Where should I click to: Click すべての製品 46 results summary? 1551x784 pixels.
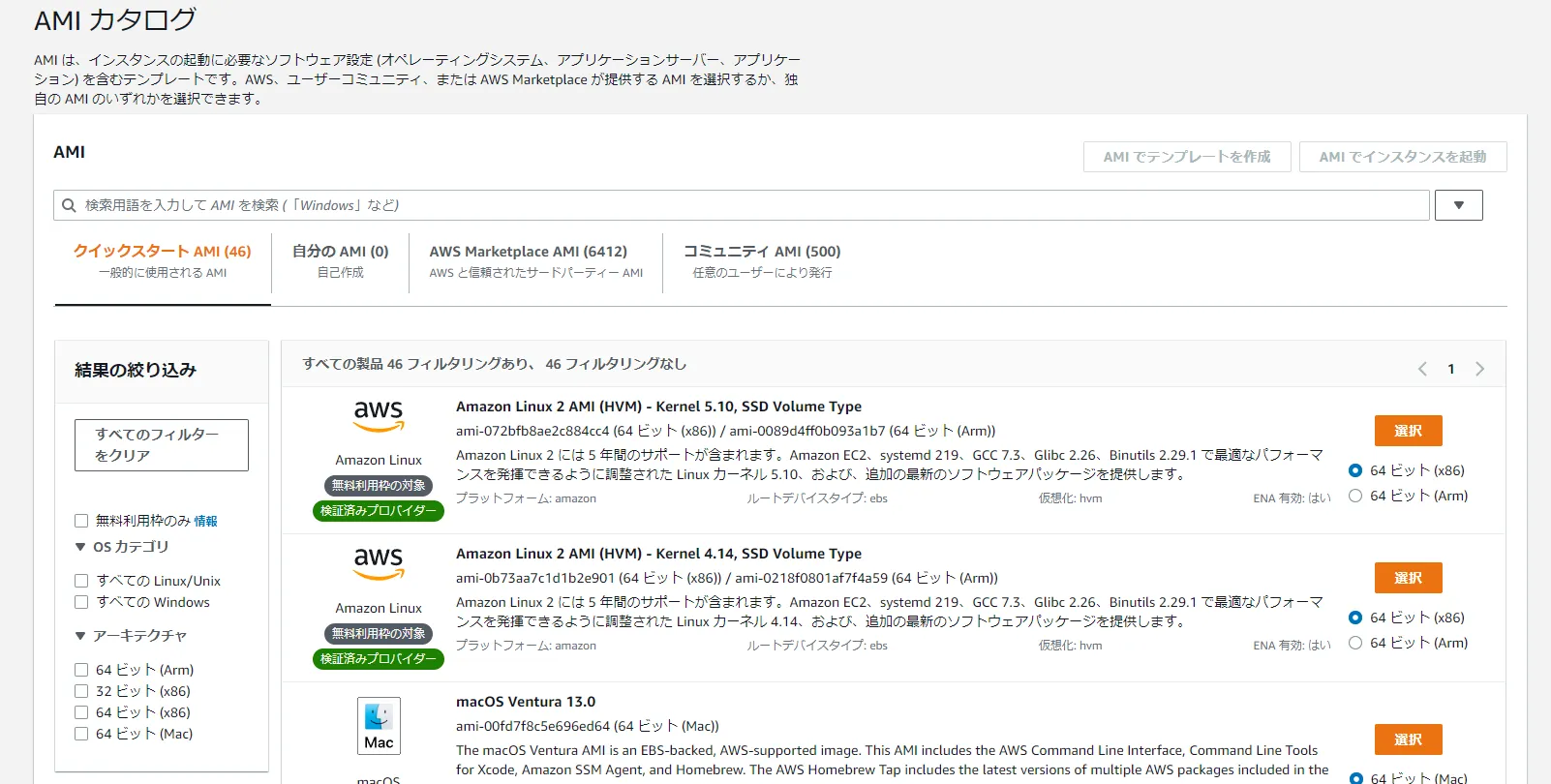tap(494, 364)
